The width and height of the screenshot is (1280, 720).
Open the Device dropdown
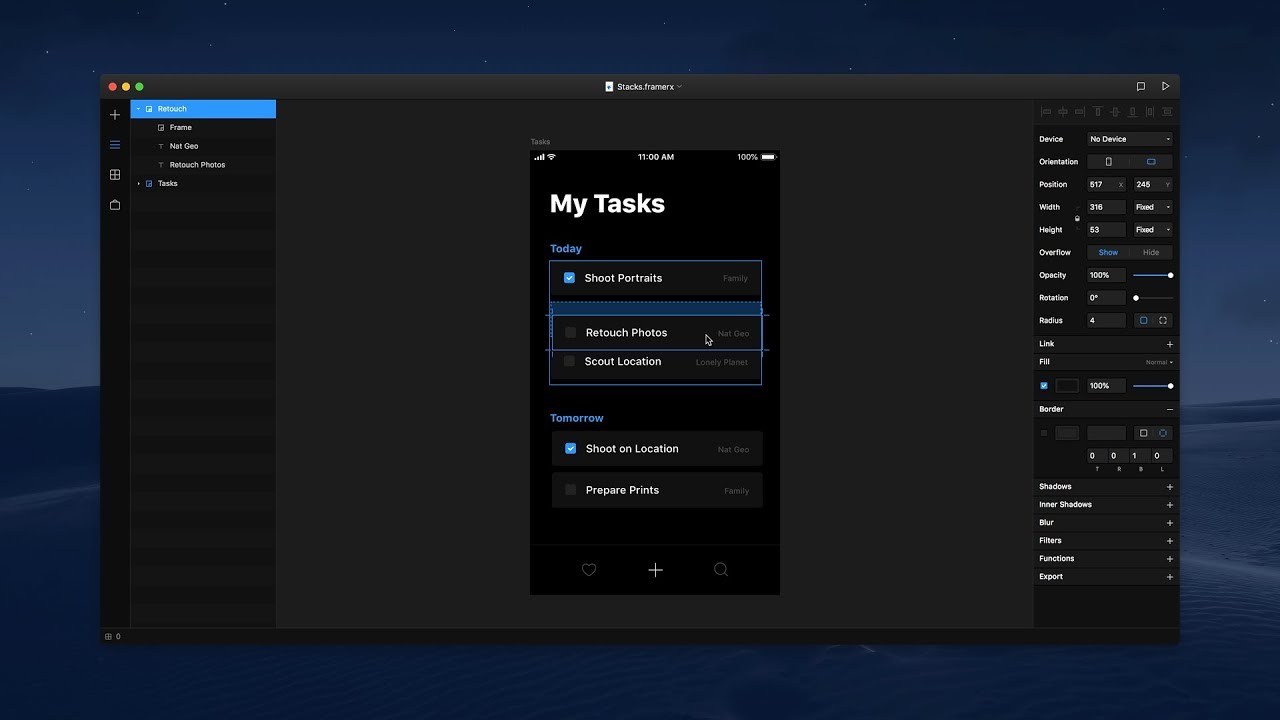pyautogui.click(x=1130, y=140)
